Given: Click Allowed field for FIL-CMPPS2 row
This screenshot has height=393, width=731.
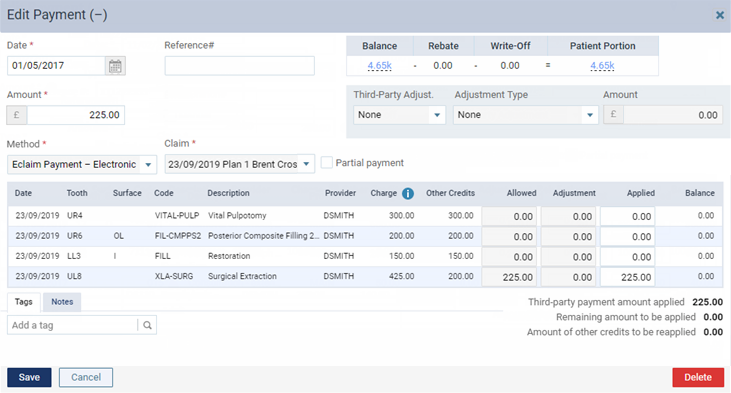Looking at the screenshot, I should click(509, 237).
